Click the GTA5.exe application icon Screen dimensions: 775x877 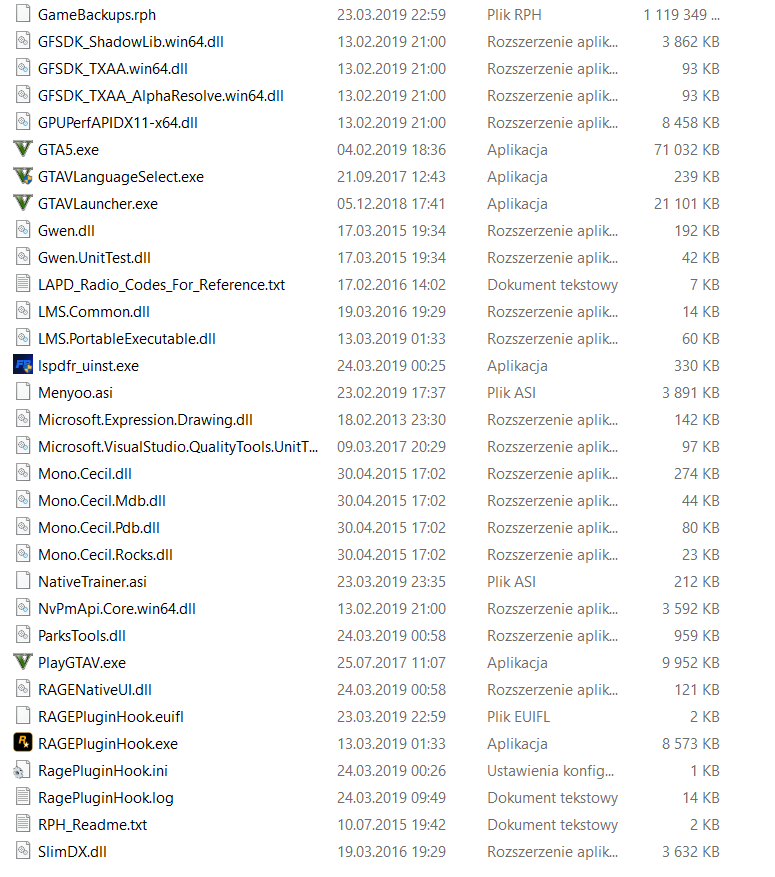pyautogui.click(x=23, y=150)
